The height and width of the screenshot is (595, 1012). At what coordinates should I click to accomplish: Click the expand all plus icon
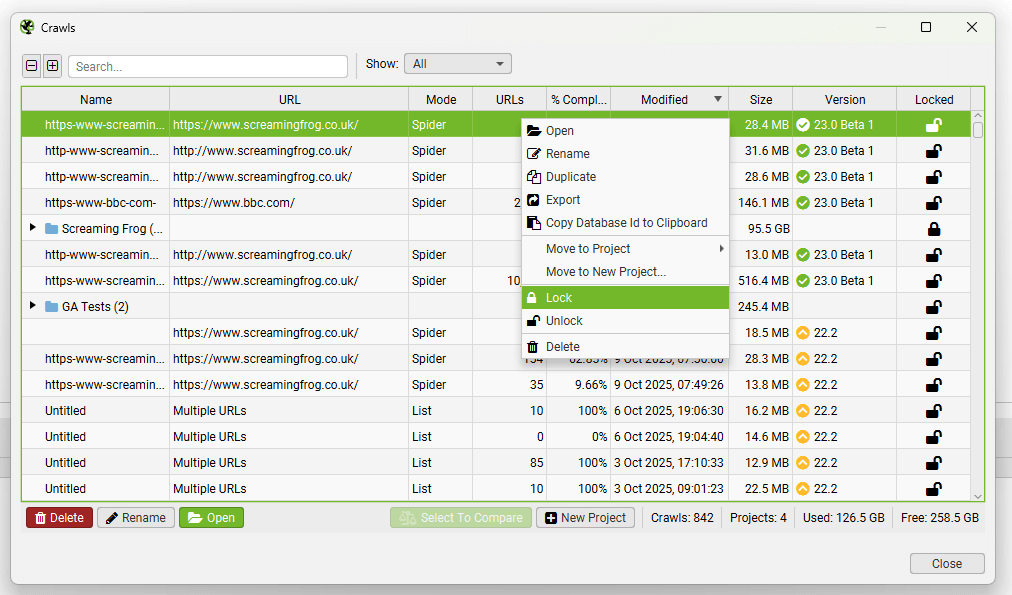point(52,66)
